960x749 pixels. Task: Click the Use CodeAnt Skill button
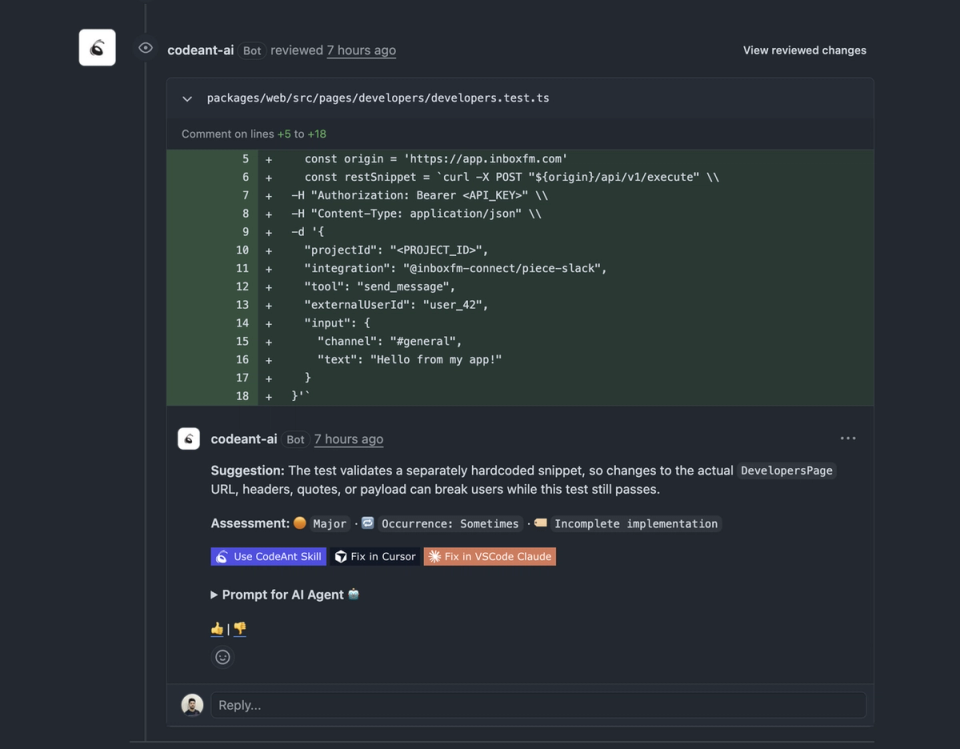268,556
